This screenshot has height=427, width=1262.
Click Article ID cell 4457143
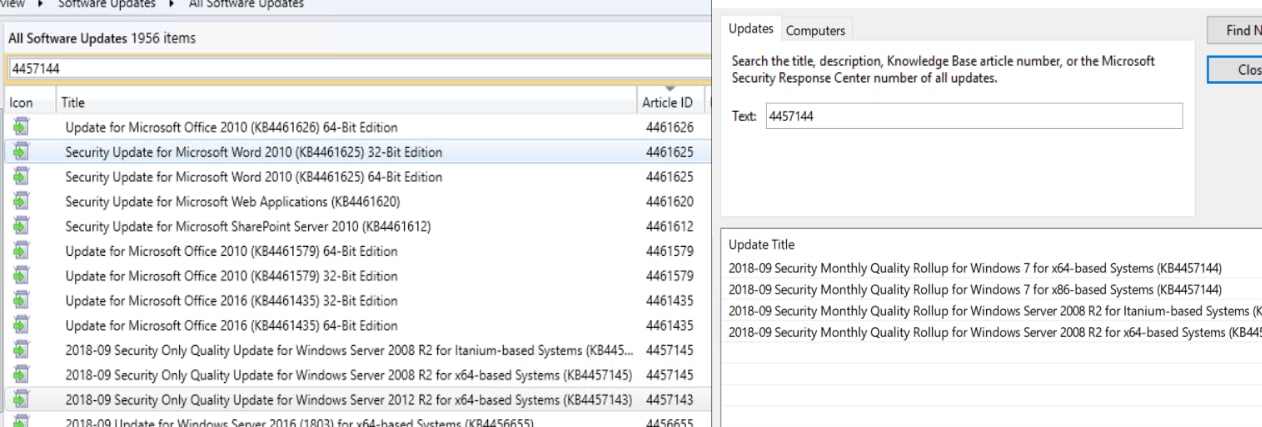point(669,399)
